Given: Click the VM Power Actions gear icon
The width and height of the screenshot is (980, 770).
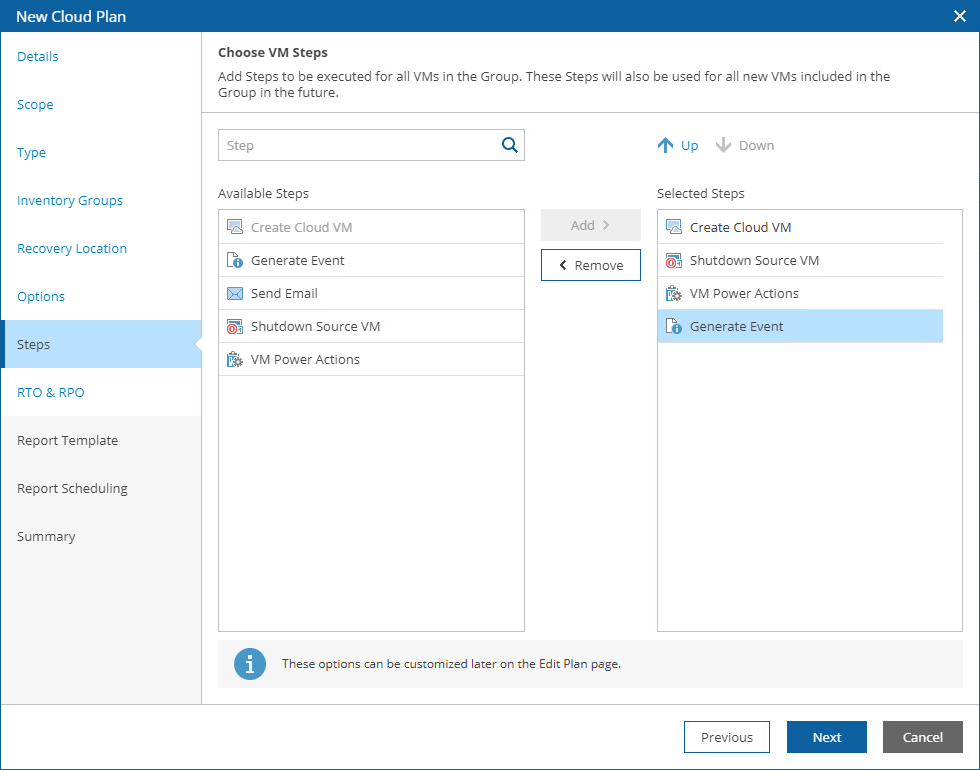Looking at the screenshot, I should pyautogui.click(x=235, y=359).
